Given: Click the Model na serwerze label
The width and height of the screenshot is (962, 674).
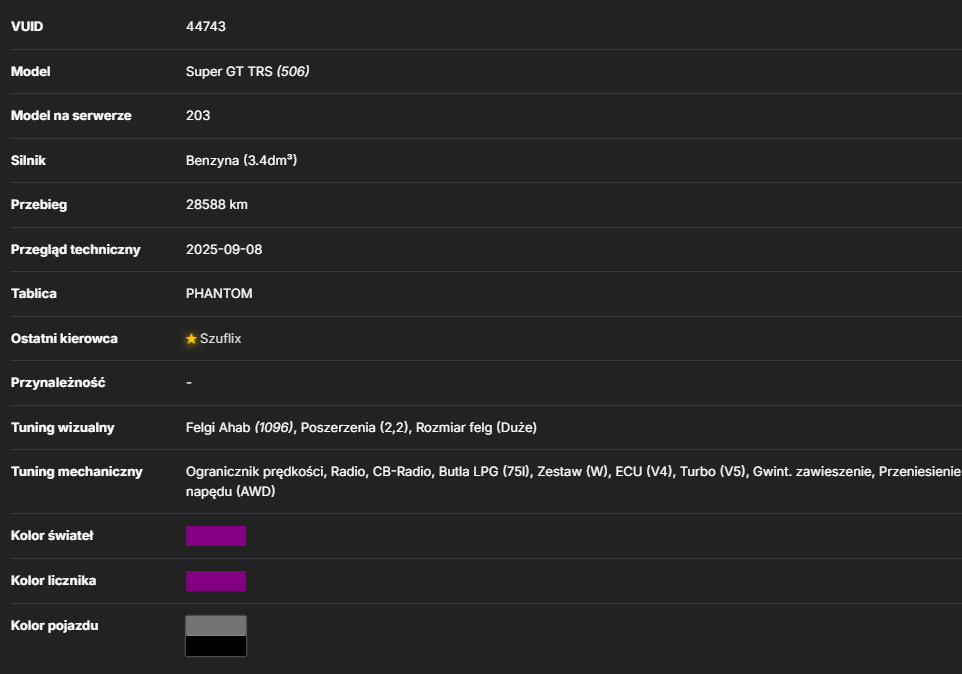Looking at the screenshot, I should [x=71, y=115].
